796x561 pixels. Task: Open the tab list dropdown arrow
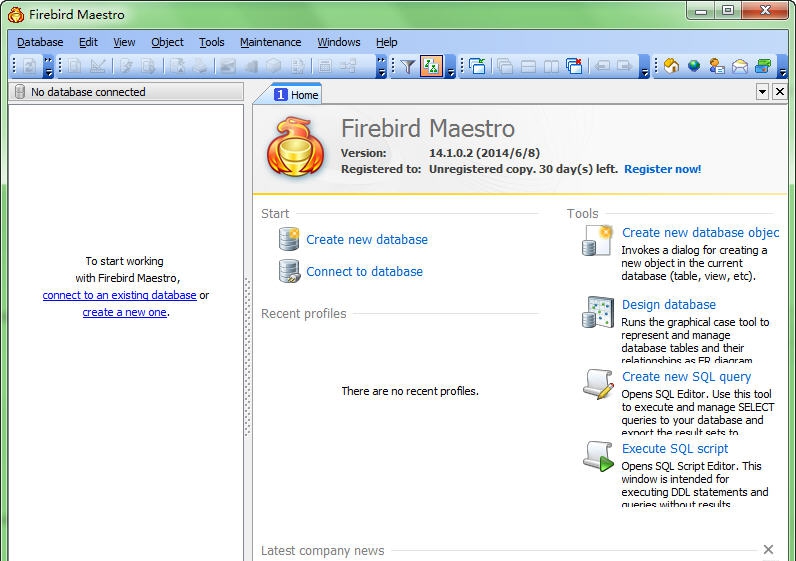pyautogui.click(x=762, y=92)
